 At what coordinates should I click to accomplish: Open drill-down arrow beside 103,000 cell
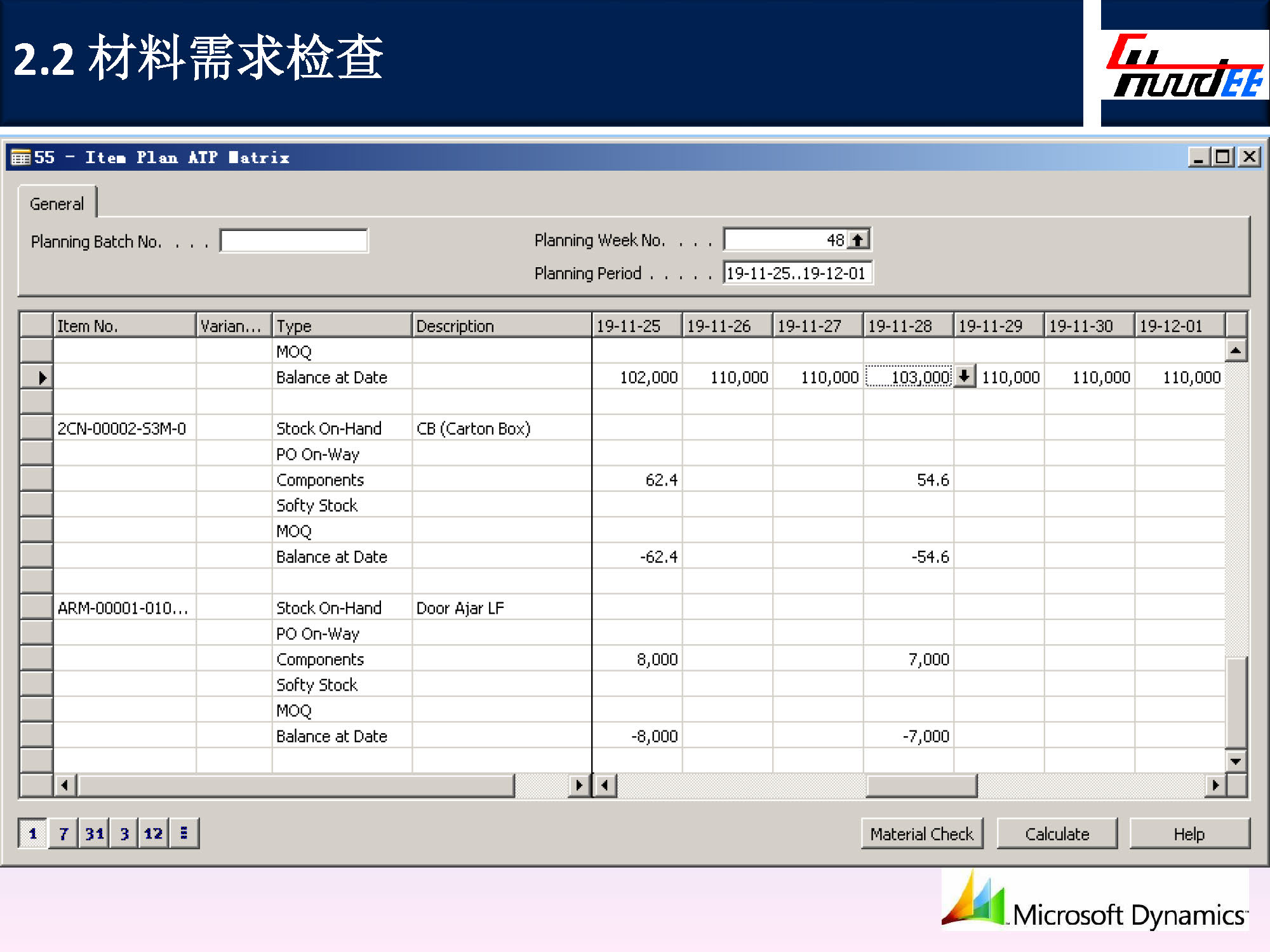(x=964, y=376)
